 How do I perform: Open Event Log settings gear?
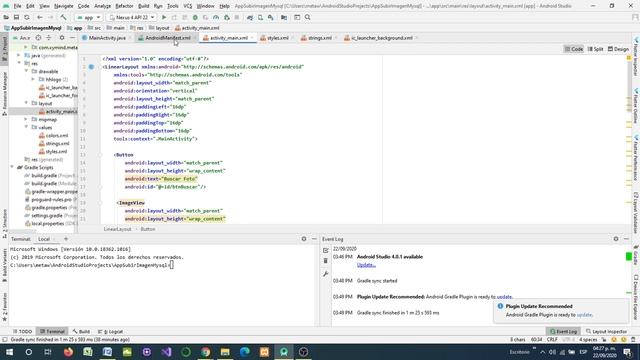click(x=616, y=239)
